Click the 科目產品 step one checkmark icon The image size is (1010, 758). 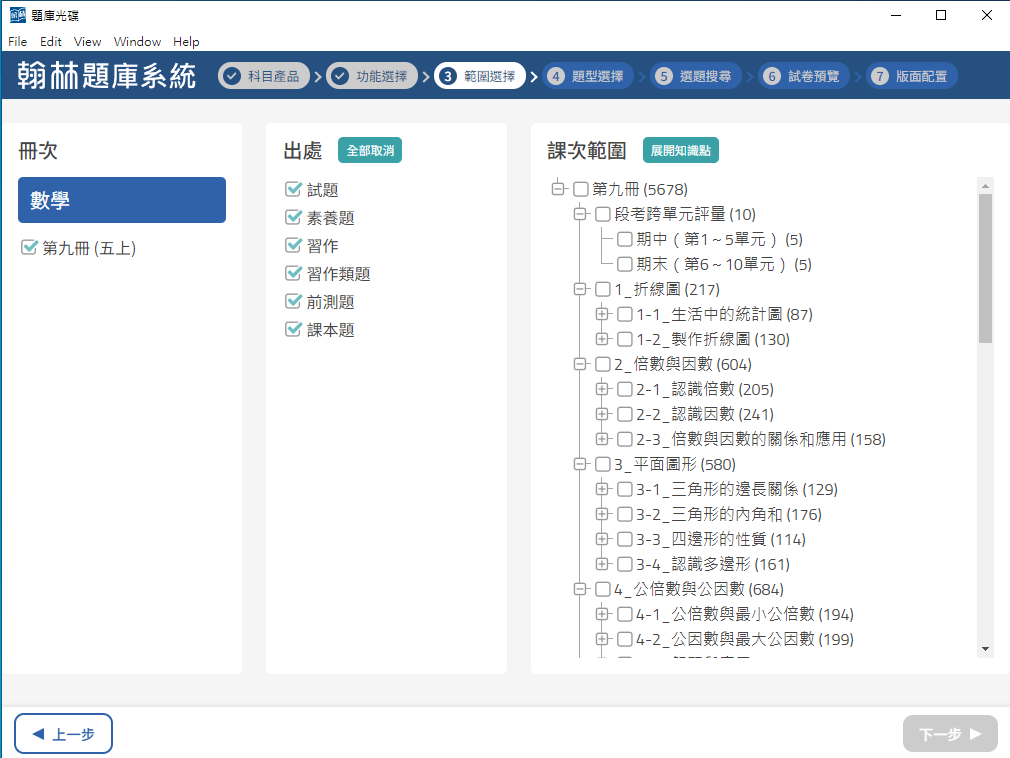click(232, 76)
